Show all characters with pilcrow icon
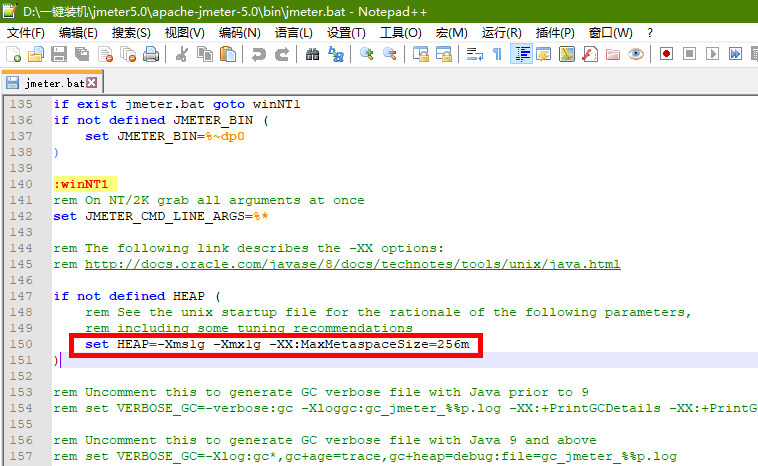 tap(497, 54)
